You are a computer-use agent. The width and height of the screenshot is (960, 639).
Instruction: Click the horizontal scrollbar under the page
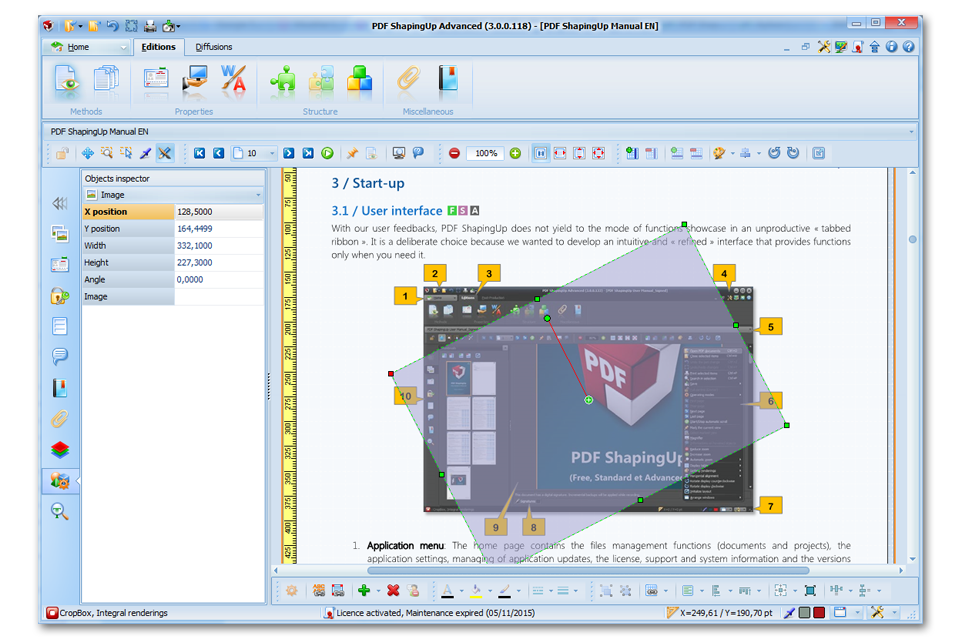click(588, 570)
